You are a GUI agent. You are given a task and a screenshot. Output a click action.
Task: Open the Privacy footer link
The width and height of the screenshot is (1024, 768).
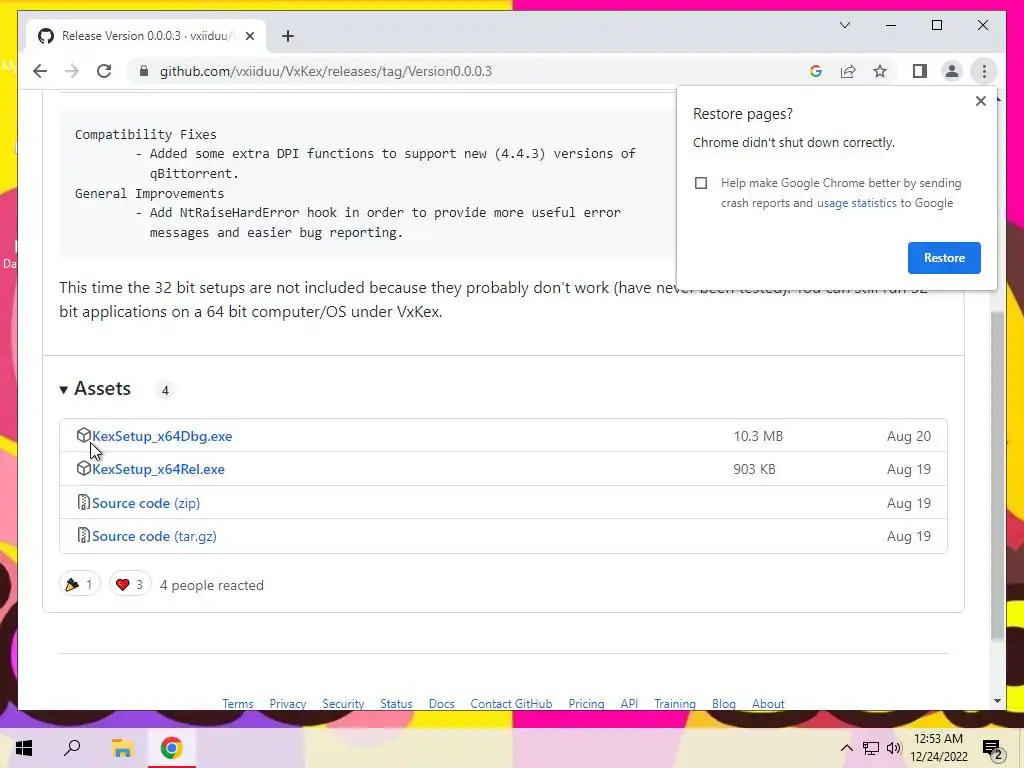coord(287,703)
